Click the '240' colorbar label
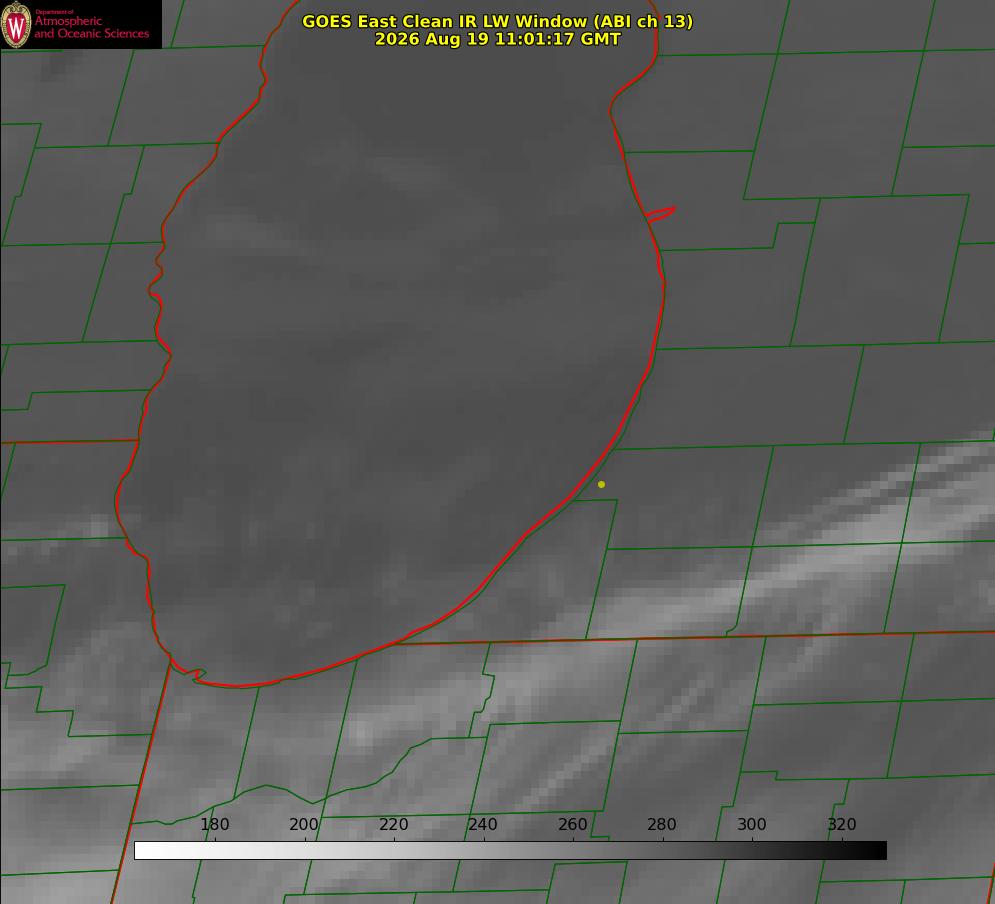 click(x=483, y=824)
